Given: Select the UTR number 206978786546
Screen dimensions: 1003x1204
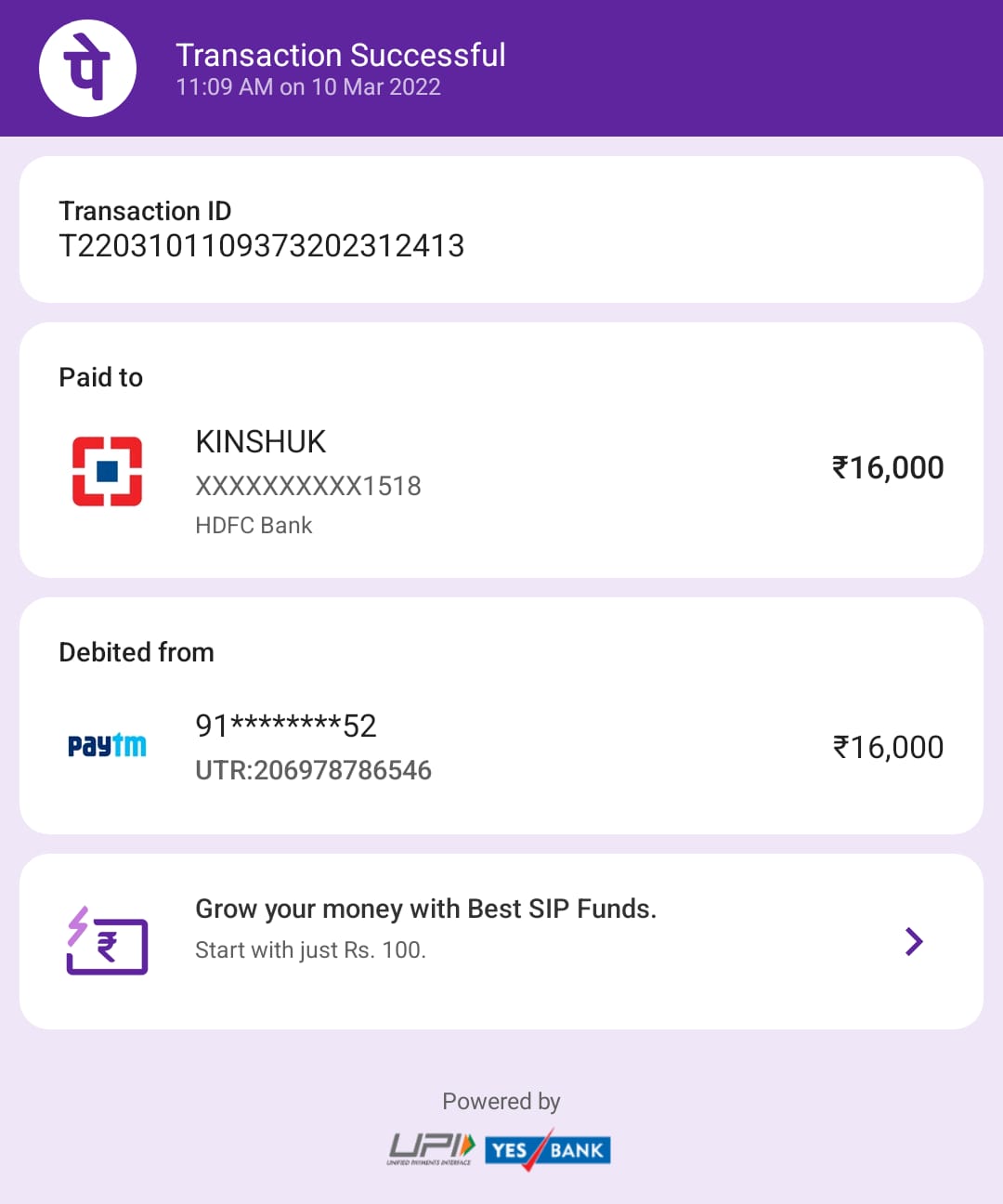Looking at the screenshot, I should pyautogui.click(x=313, y=770).
